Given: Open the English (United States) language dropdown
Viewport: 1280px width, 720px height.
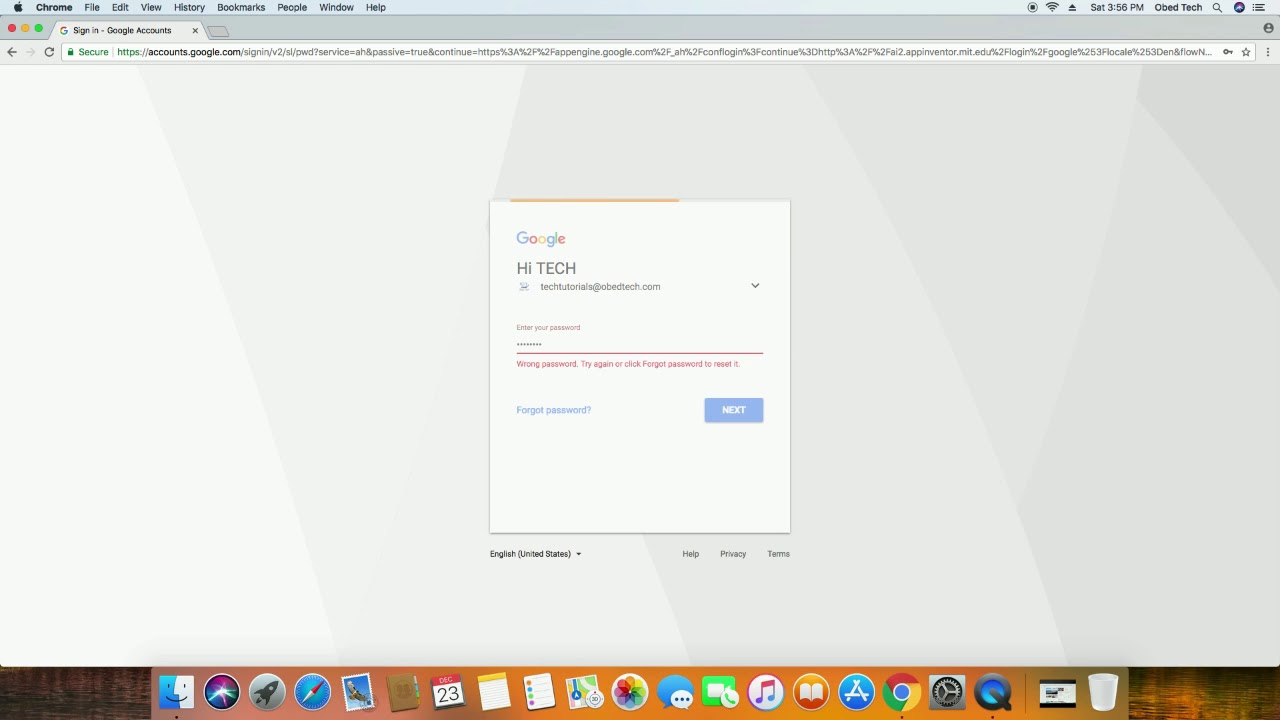Looking at the screenshot, I should (535, 554).
